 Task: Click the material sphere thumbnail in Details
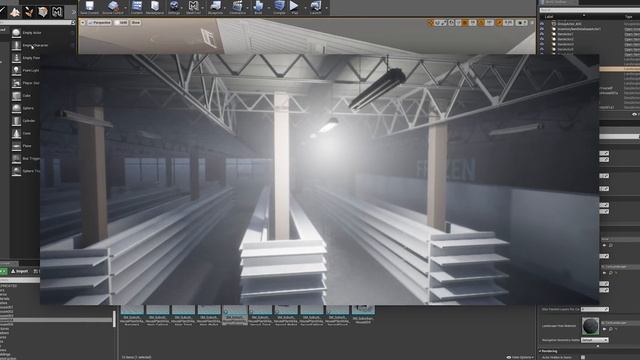click(590, 326)
